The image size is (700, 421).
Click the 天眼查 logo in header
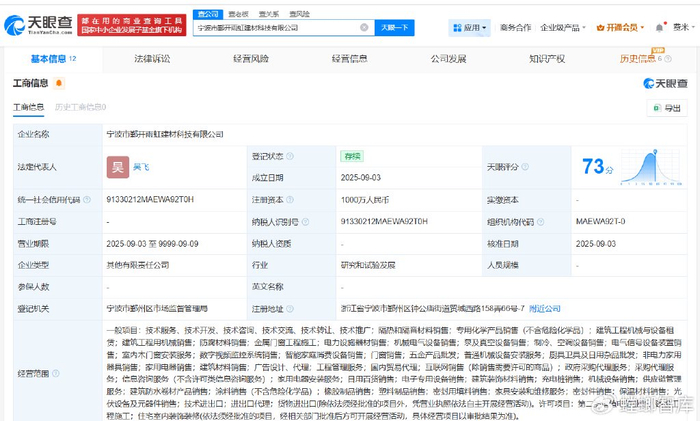40,22
